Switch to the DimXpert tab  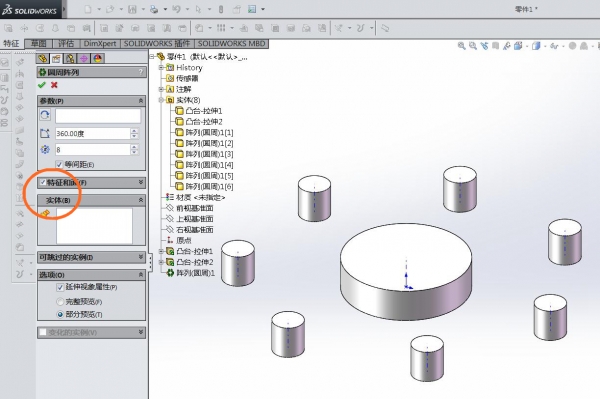99,44
